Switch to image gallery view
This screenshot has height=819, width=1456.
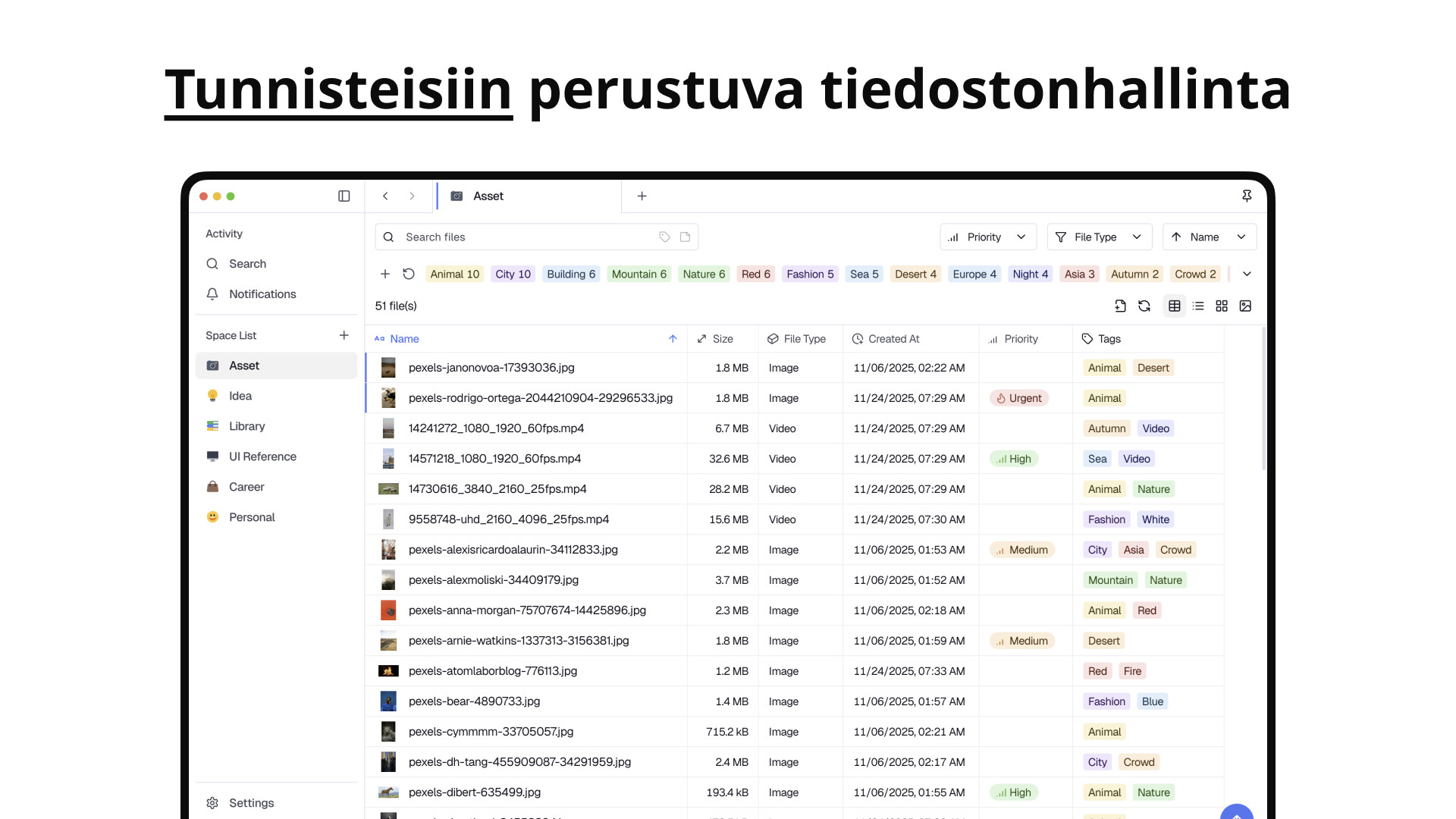[x=1245, y=306]
